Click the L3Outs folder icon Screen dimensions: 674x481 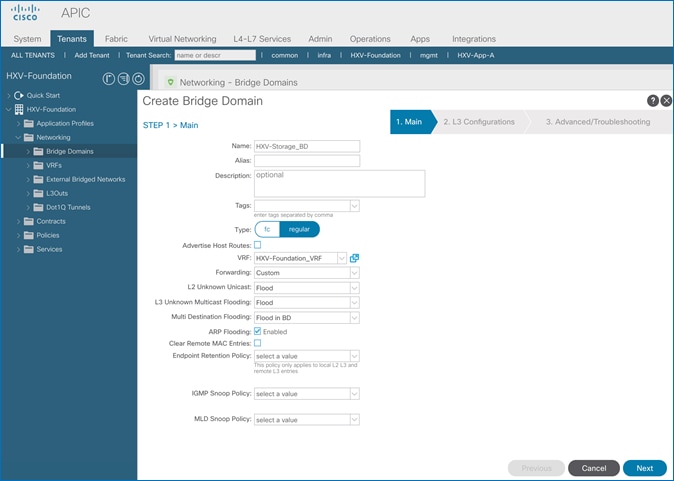(39, 193)
